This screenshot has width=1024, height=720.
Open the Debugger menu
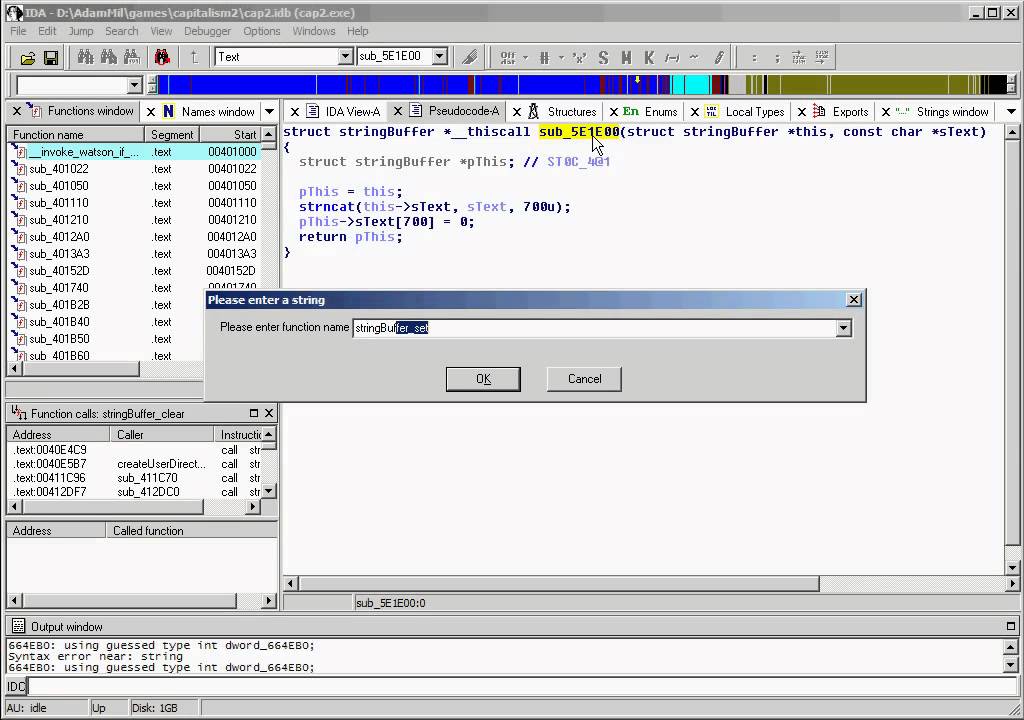pyautogui.click(x=207, y=31)
